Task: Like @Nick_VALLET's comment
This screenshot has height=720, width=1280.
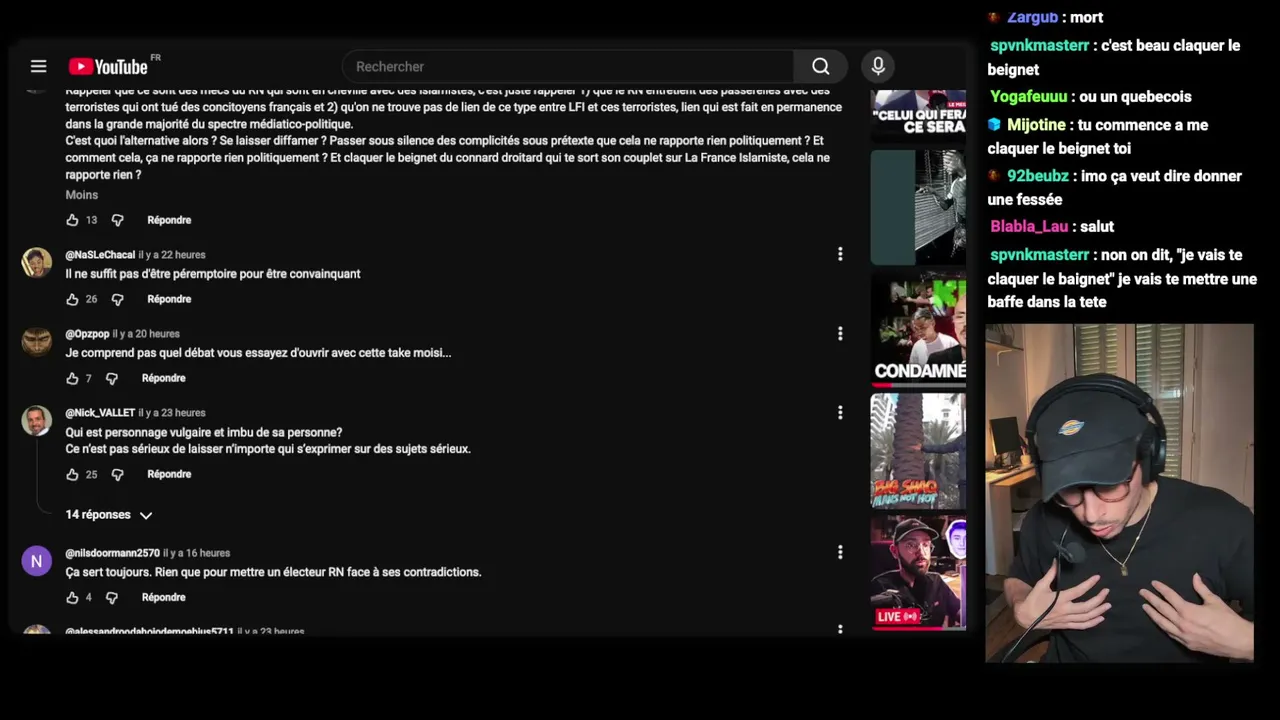Action: tap(72, 474)
